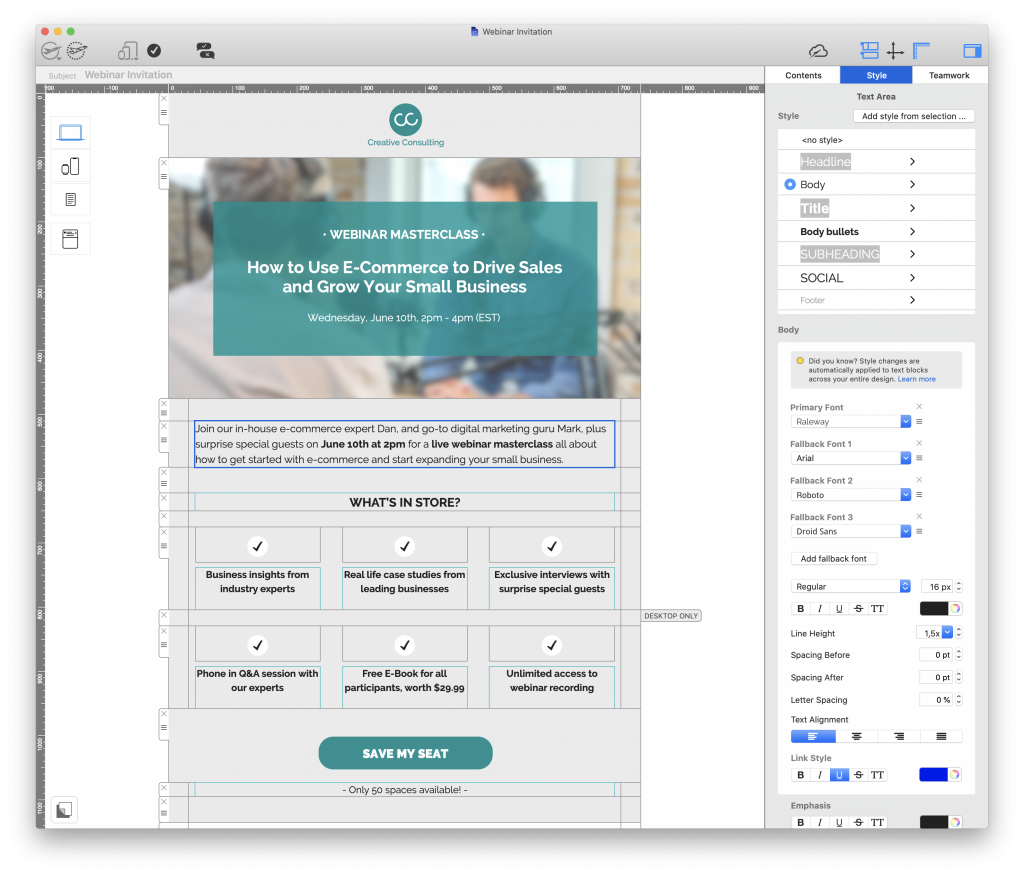This screenshot has width=1024, height=876.
Task: Toggle the rulers icon
Action: pyautogui.click(x=921, y=50)
